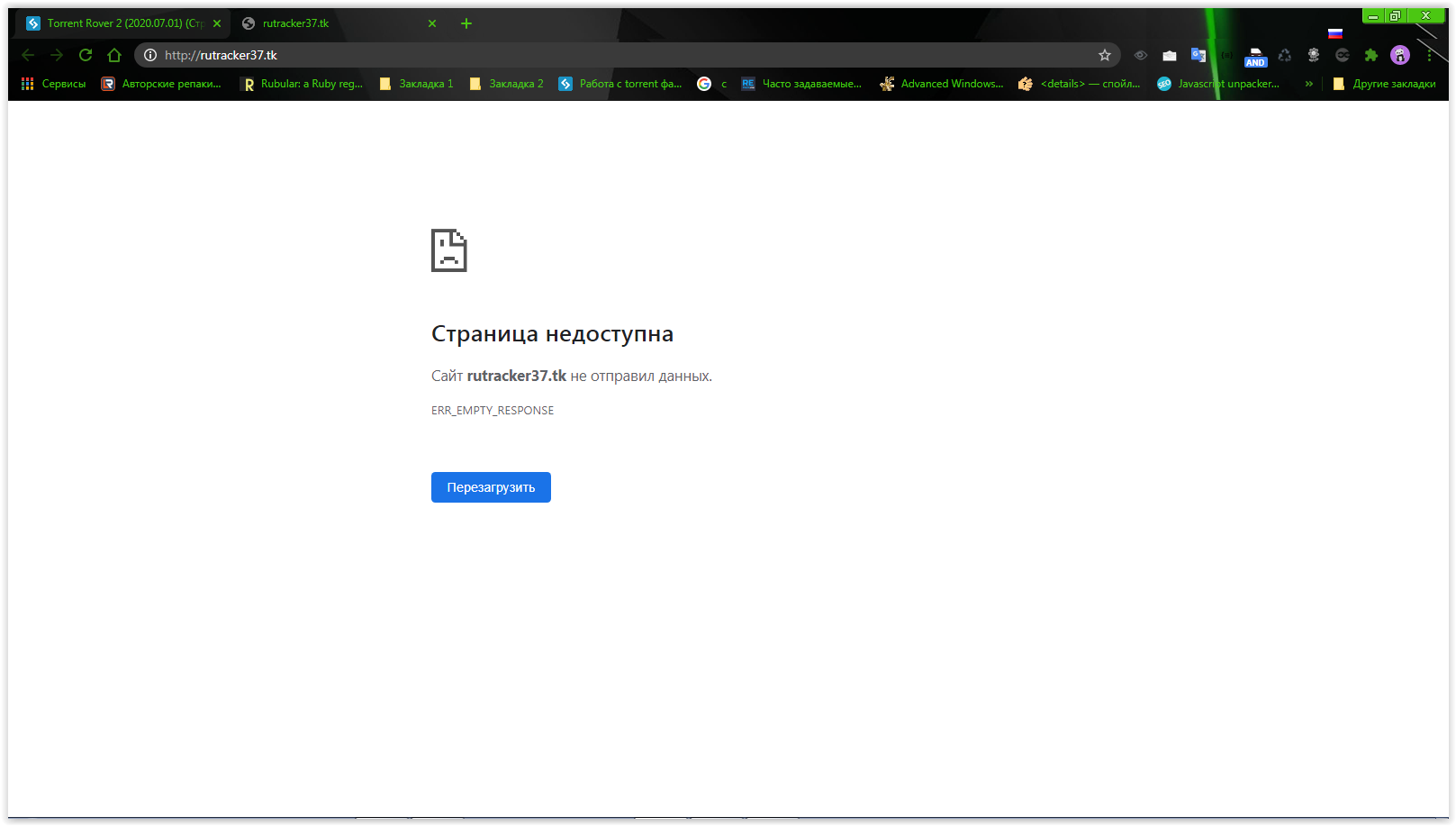The image size is (1456, 826).
Task: Toggle the eye icon extension
Action: click(1141, 55)
